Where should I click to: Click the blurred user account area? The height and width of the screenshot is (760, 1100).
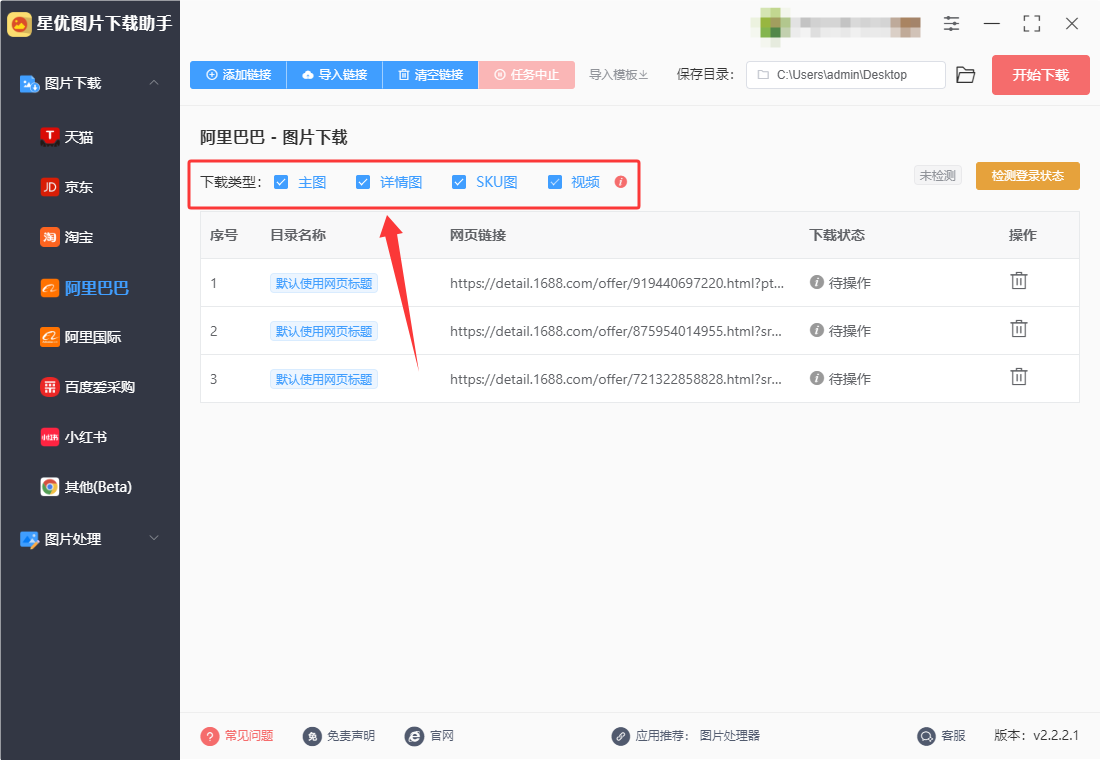(x=836, y=25)
